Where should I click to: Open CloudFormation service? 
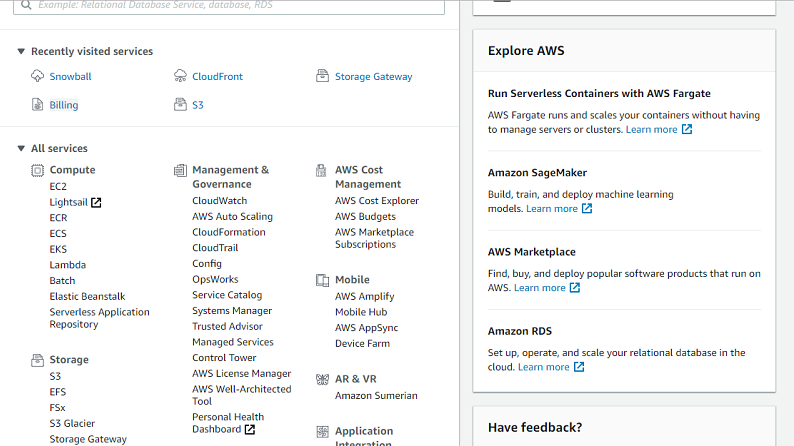[x=229, y=232]
